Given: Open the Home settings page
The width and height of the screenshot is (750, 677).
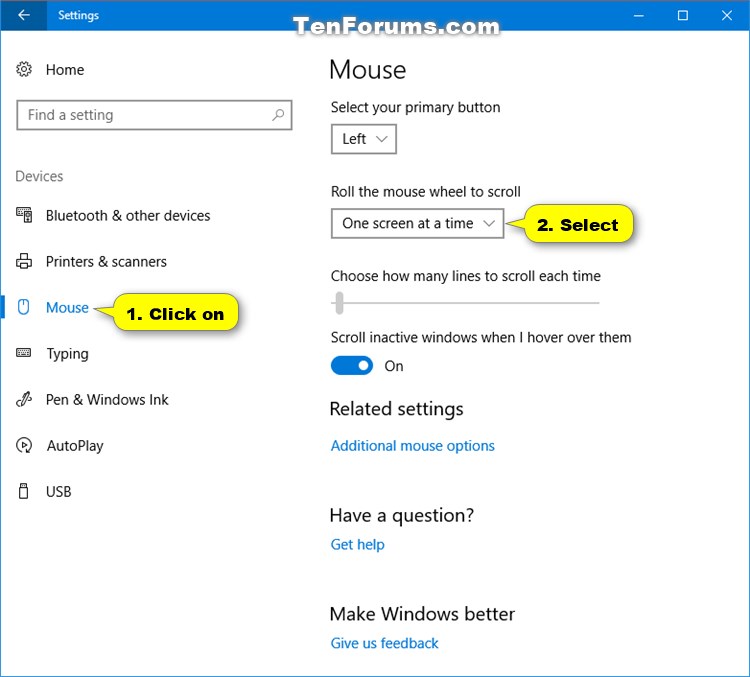Looking at the screenshot, I should pos(65,70).
